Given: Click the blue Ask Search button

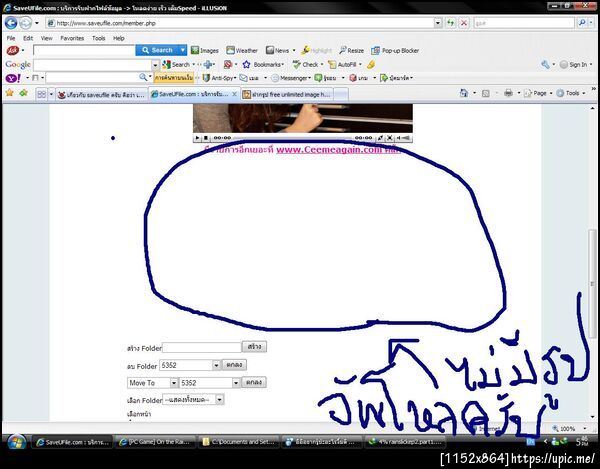Looking at the screenshot, I should pyautogui.click(x=157, y=50).
